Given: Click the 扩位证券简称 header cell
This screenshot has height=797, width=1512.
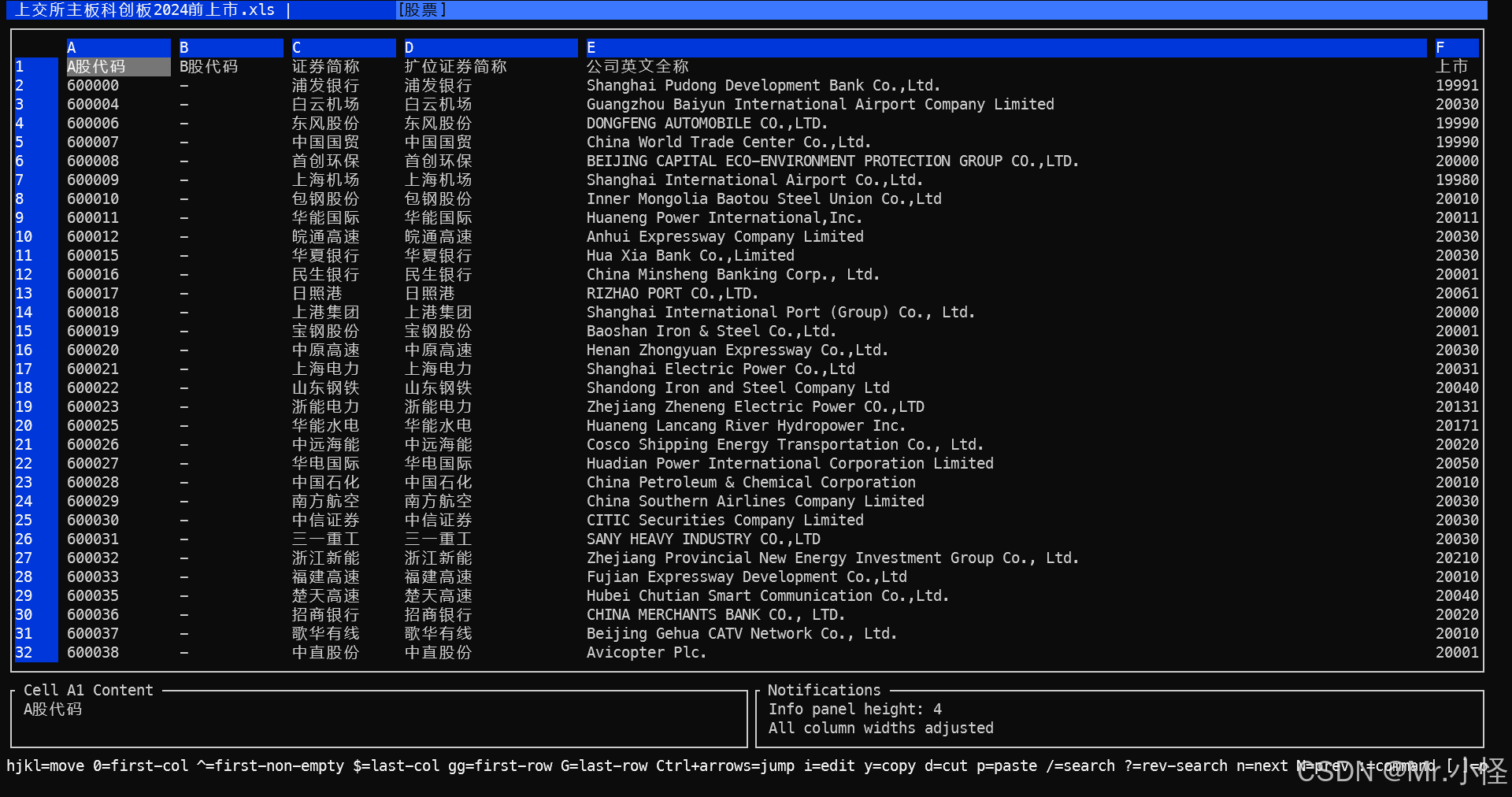Looking at the screenshot, I should point(456,66).
